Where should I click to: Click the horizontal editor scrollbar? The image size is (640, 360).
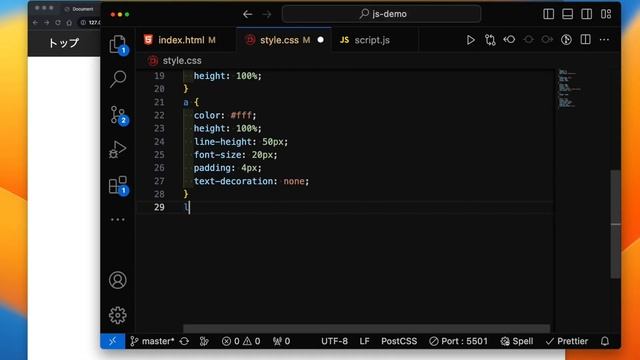click(366, 329)
